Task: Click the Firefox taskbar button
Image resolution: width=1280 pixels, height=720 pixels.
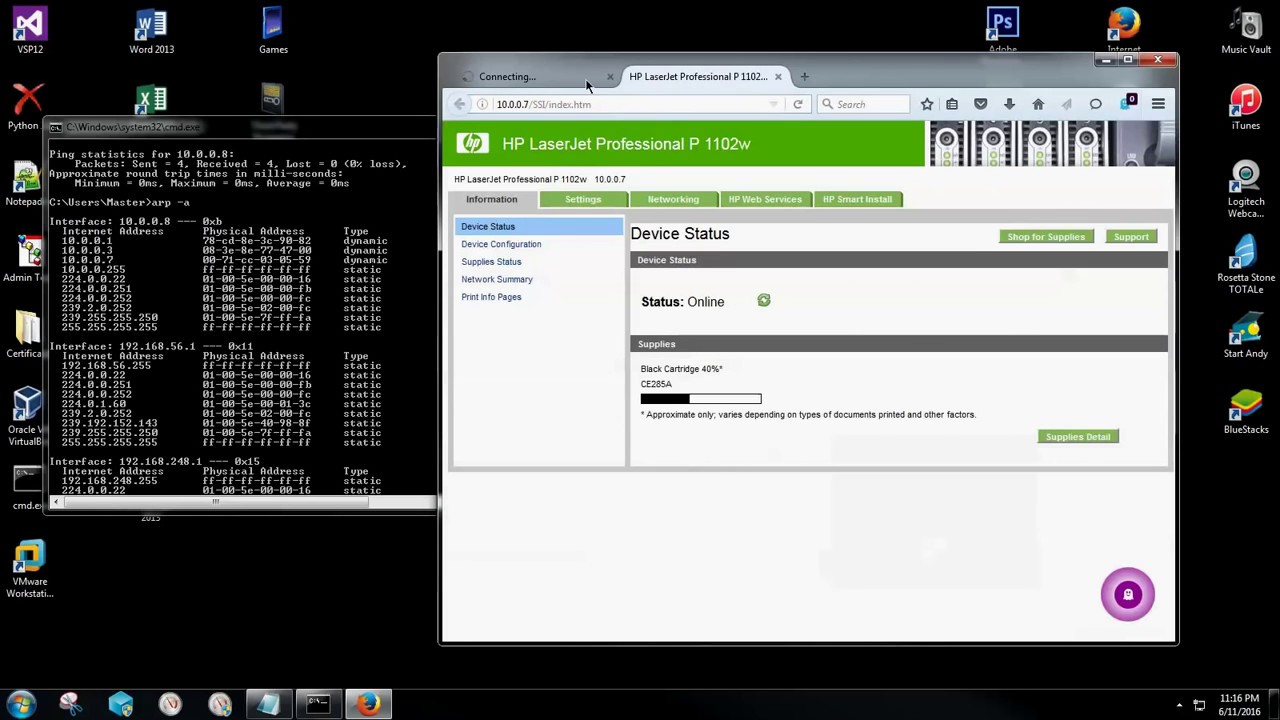Action: [368, 704]
